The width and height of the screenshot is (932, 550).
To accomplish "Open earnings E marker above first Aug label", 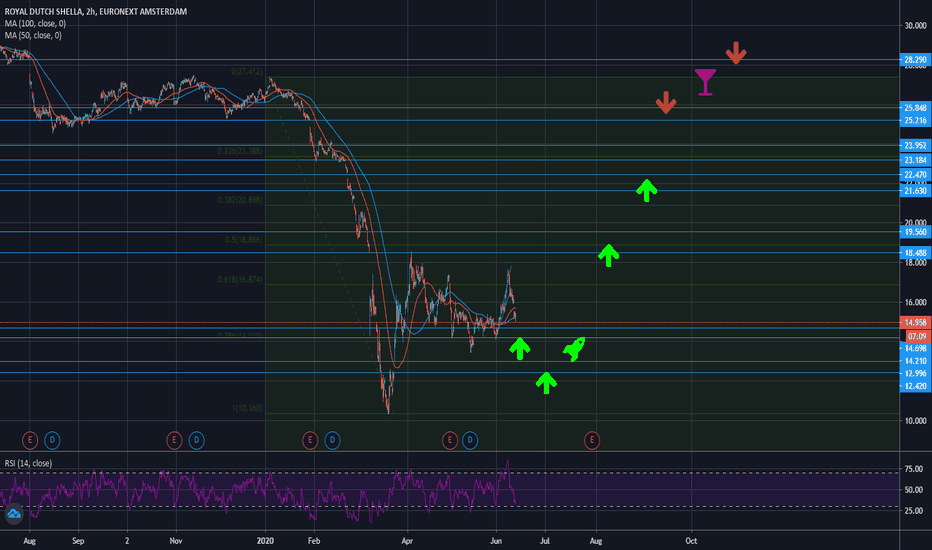I will 30,440.
